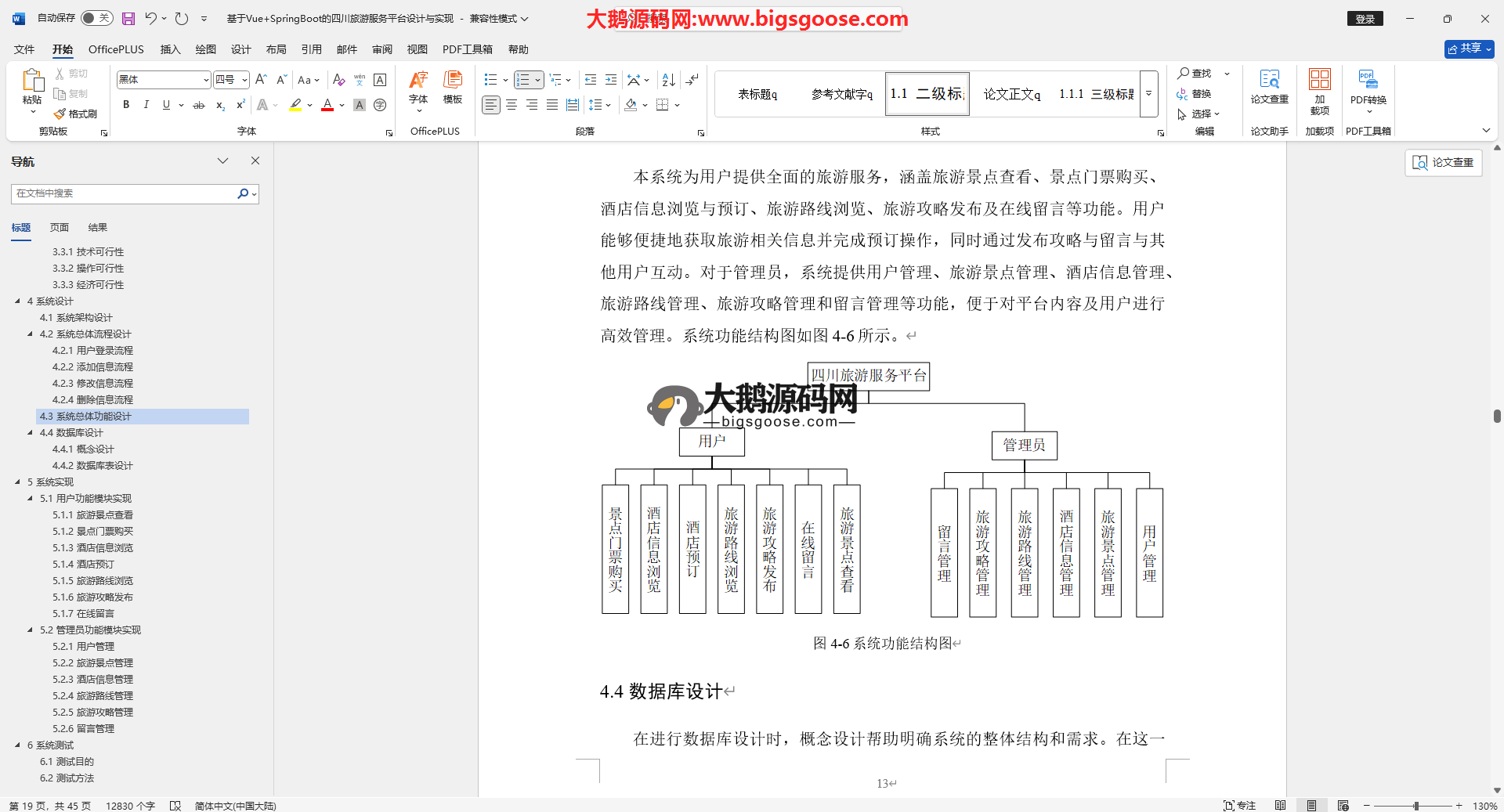Collapse the 5 系统实现 heading in the navigation tree
Image resolution: width=1504 pixels, height=812 pixels.
coord(17,482)
